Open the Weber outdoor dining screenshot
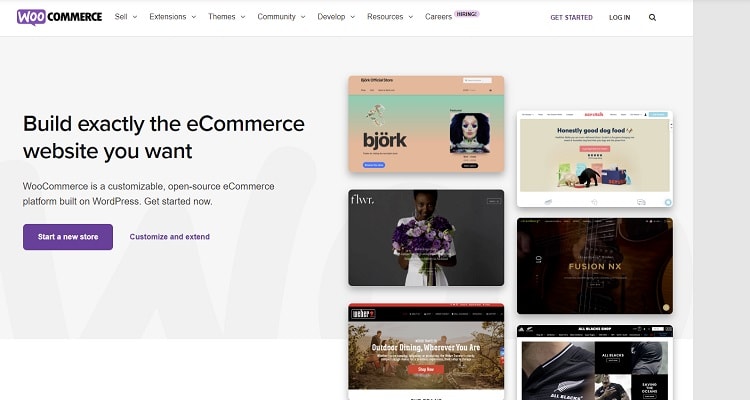Screen dimensions: 750x400 point(426,351)
